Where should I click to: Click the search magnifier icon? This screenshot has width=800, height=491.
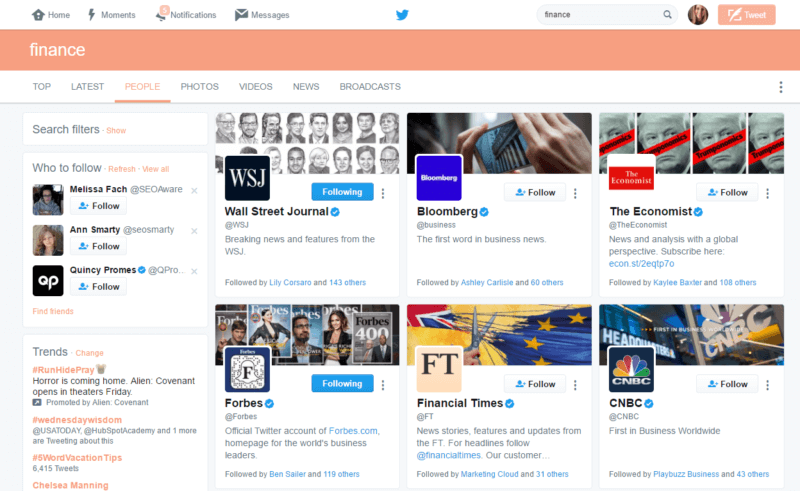[x=667, y=14]
